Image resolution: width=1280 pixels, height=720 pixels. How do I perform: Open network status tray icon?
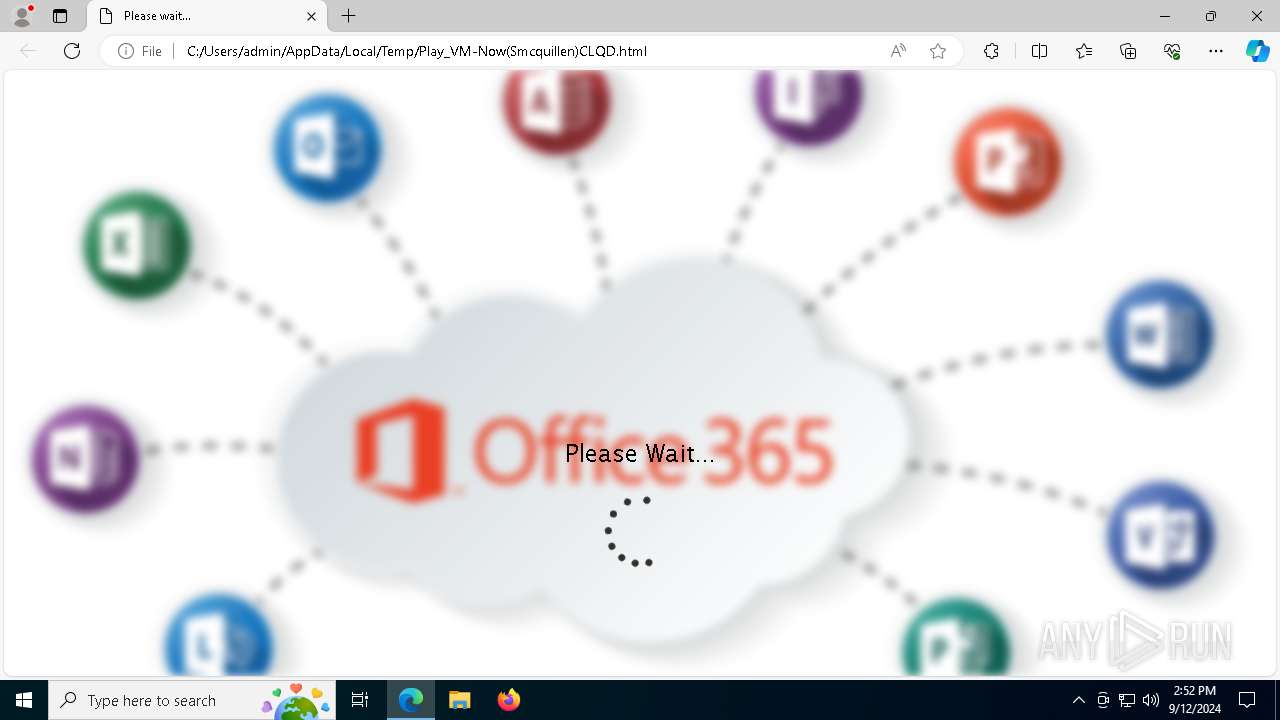(1127, 700)
